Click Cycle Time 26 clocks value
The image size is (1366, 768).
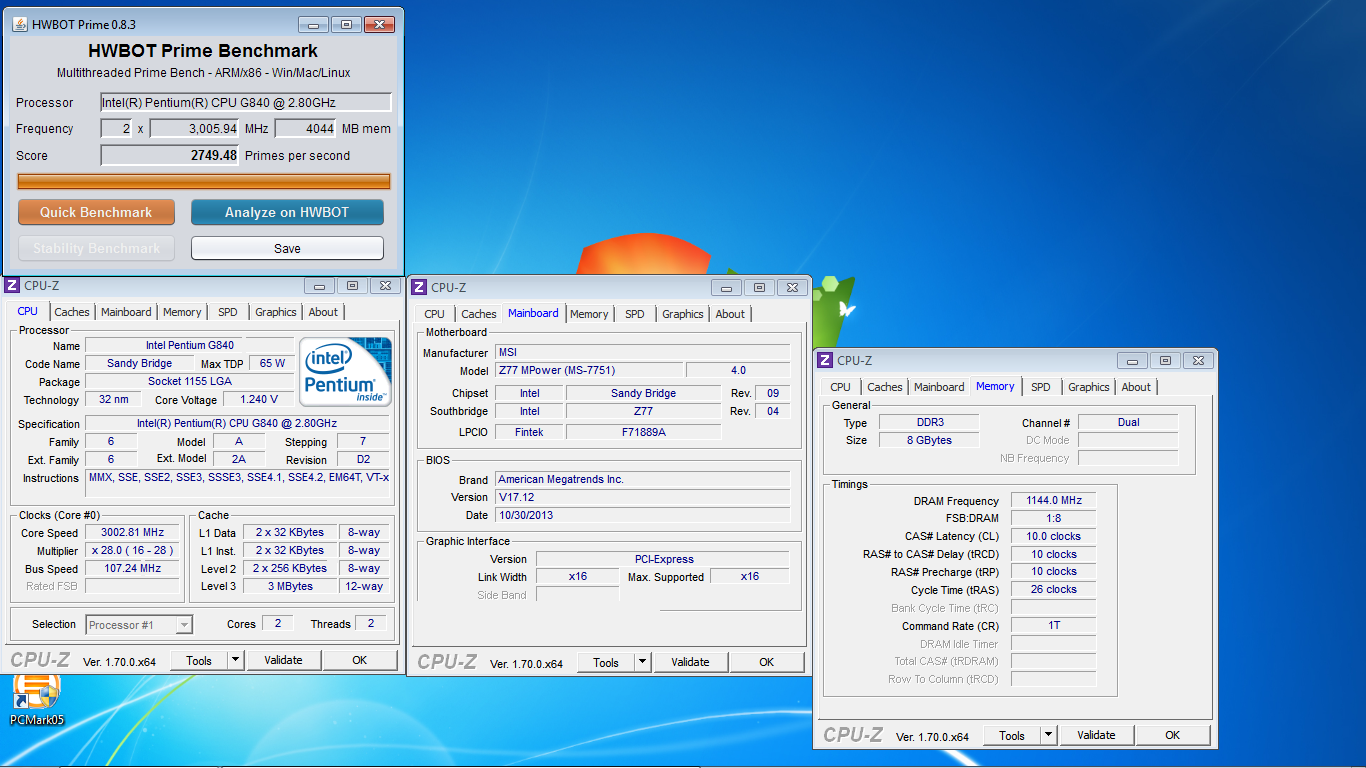(1053, 590)
